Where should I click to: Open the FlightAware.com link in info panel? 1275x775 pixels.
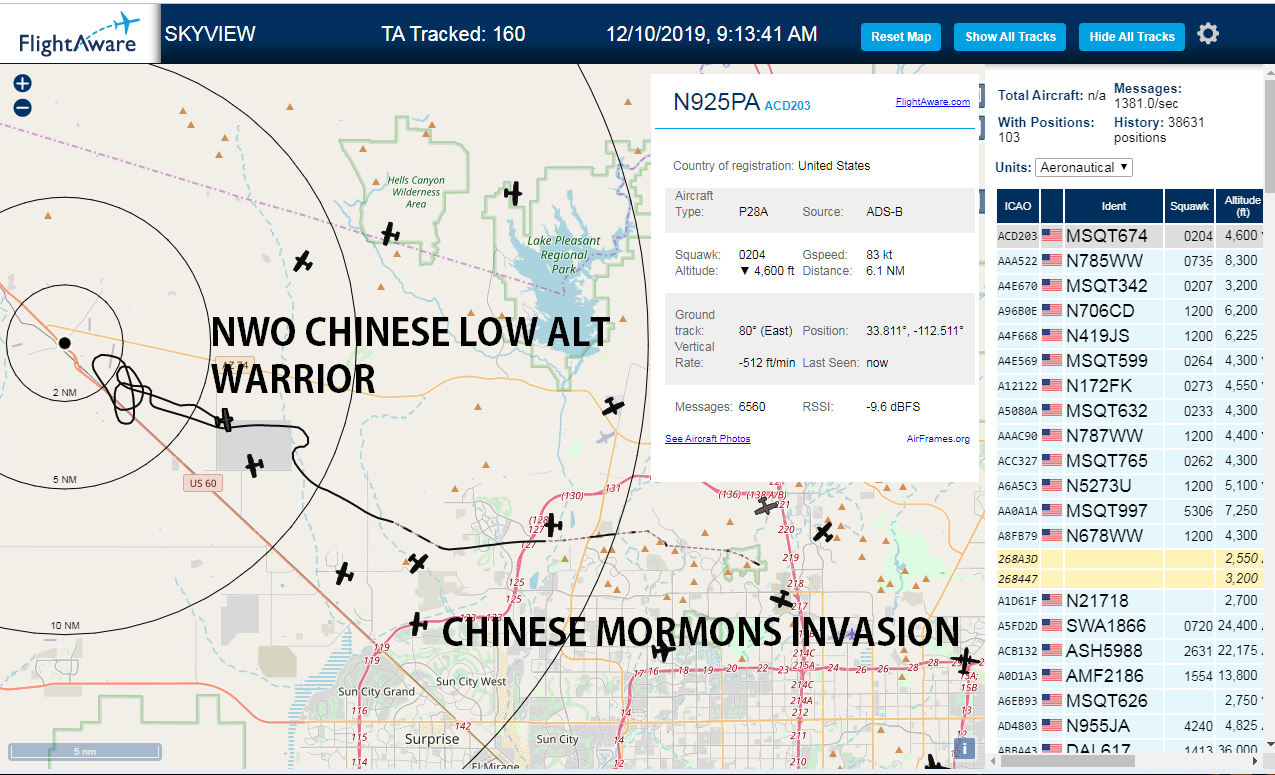[932, 102]
